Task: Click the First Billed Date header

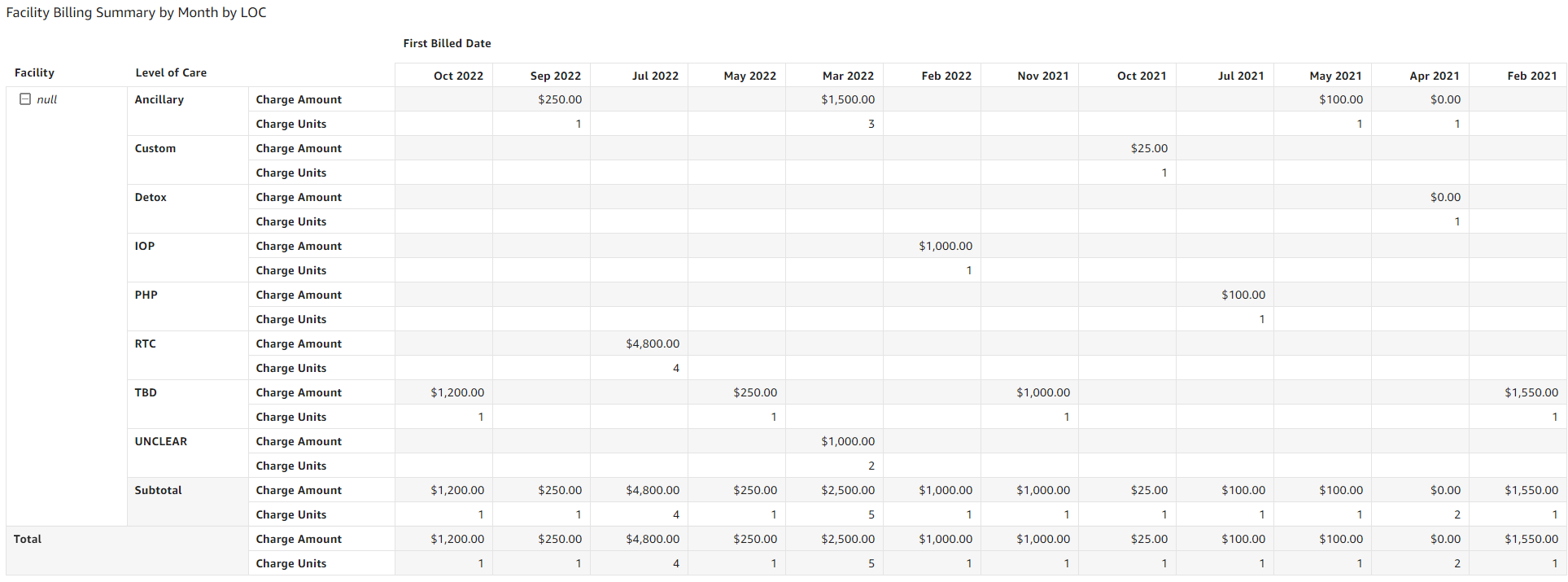Action: click(x=447, y=43)
